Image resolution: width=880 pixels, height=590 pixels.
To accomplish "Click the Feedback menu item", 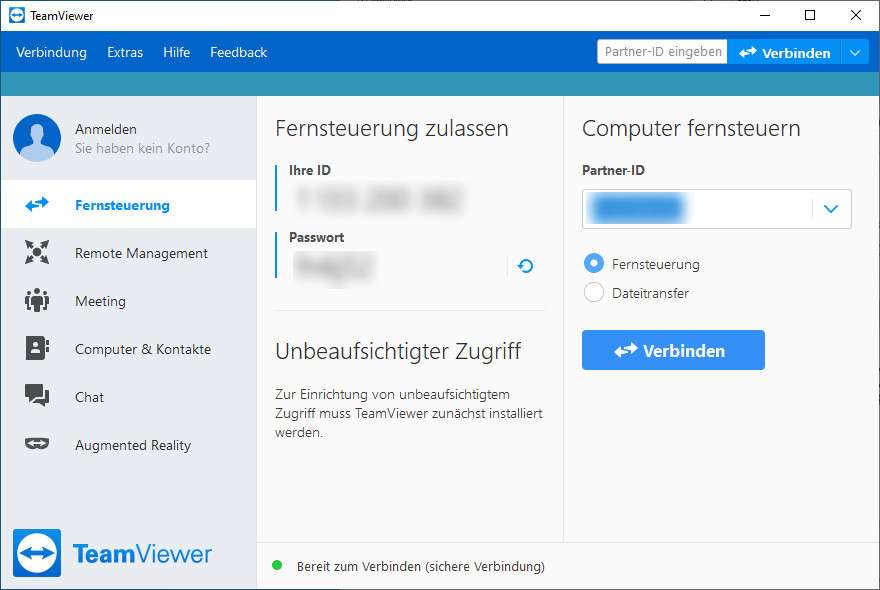I will 238,52.
